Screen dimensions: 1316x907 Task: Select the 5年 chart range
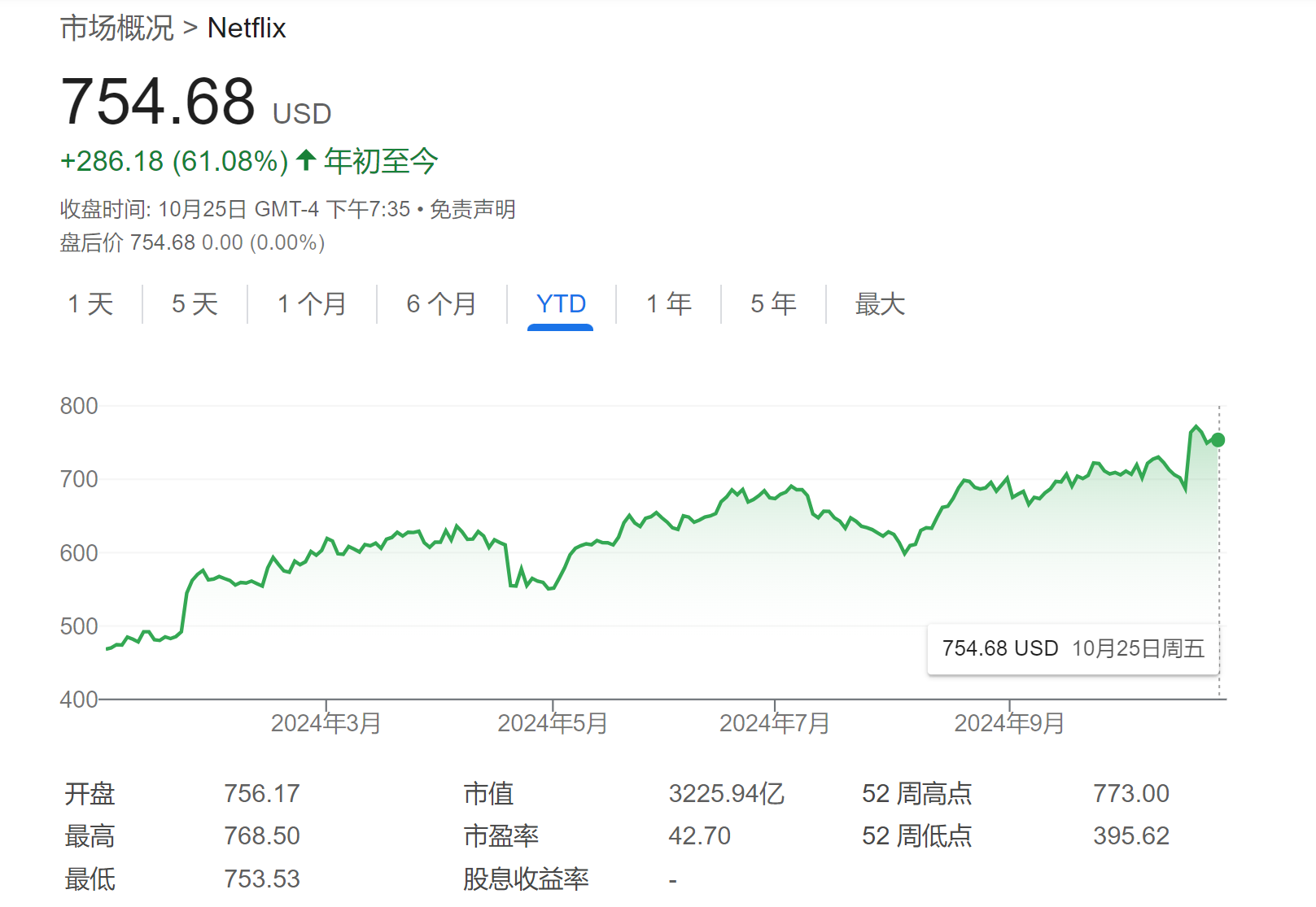pos(772,304)
